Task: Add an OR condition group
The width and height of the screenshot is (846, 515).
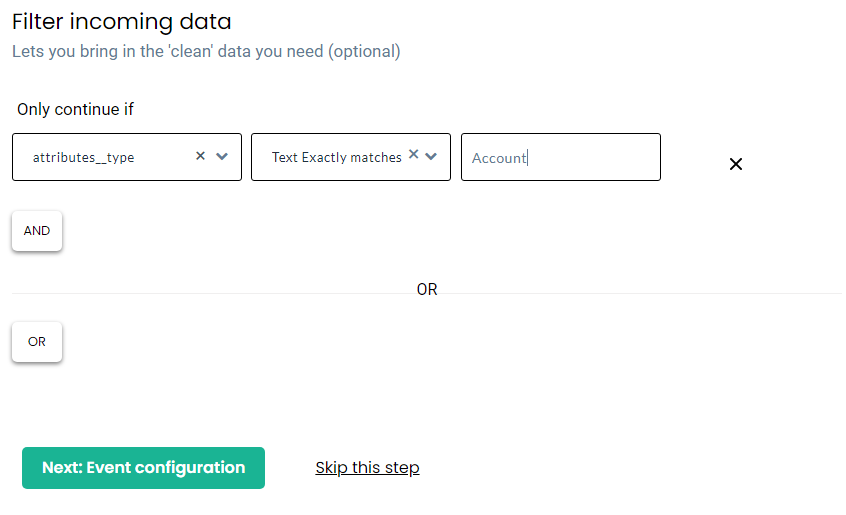Action: (x=37, y=342)
